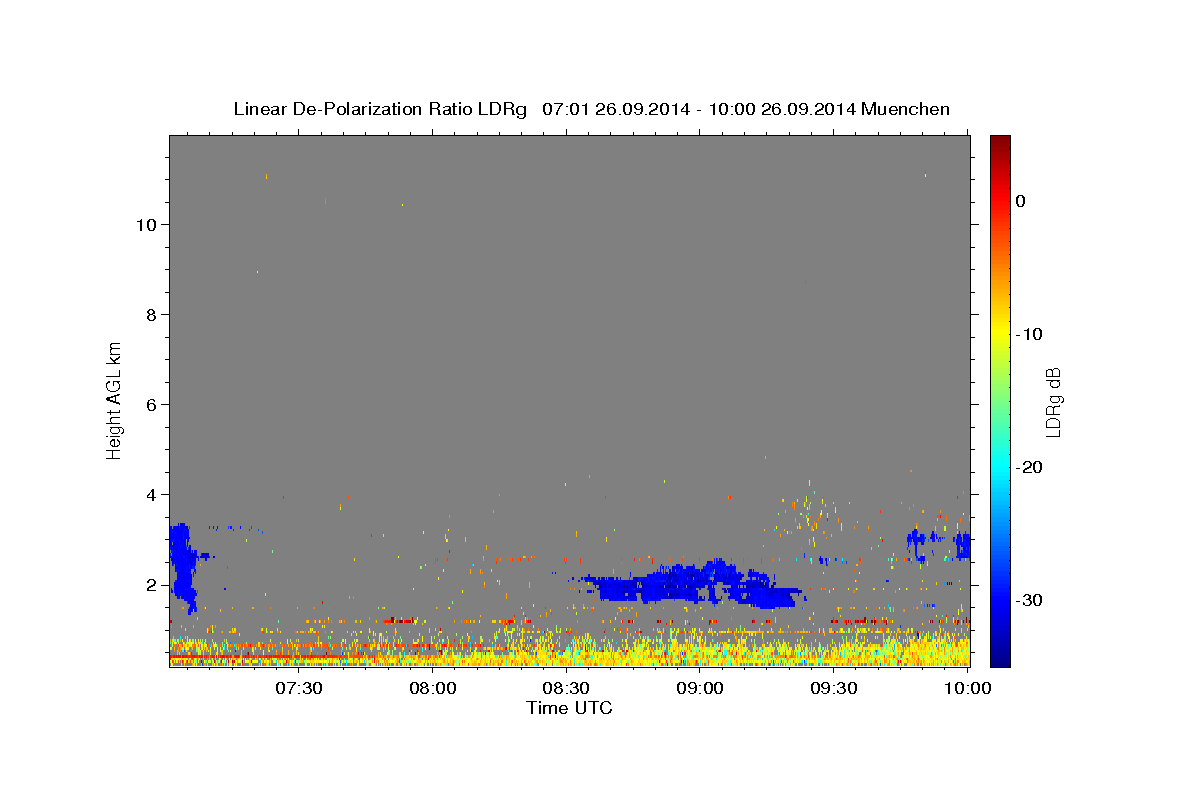
Task: Click the colorbar value label -20
Action: click(x=1030, y=467)
